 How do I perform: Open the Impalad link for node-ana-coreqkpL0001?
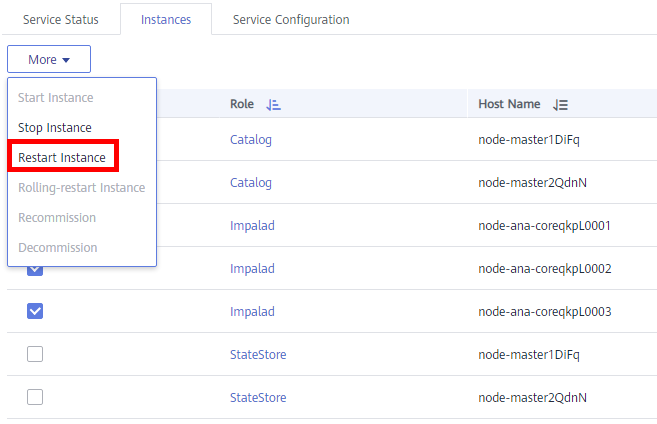252,225
